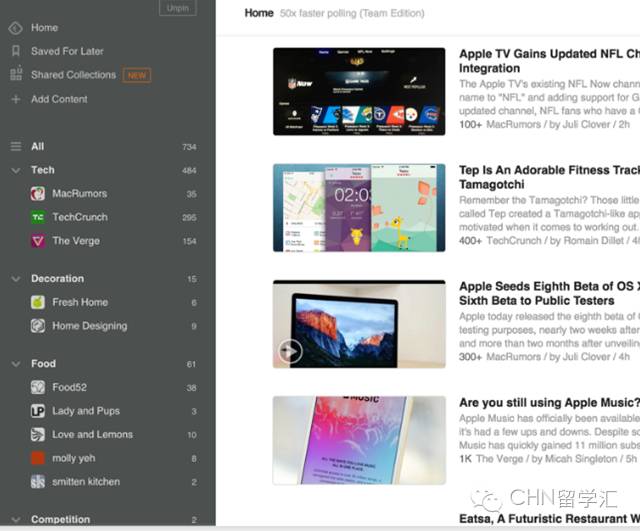Viewport: 640px width, 531px height.
Task: Collapse the Food category
Action: tap(16, 364)
